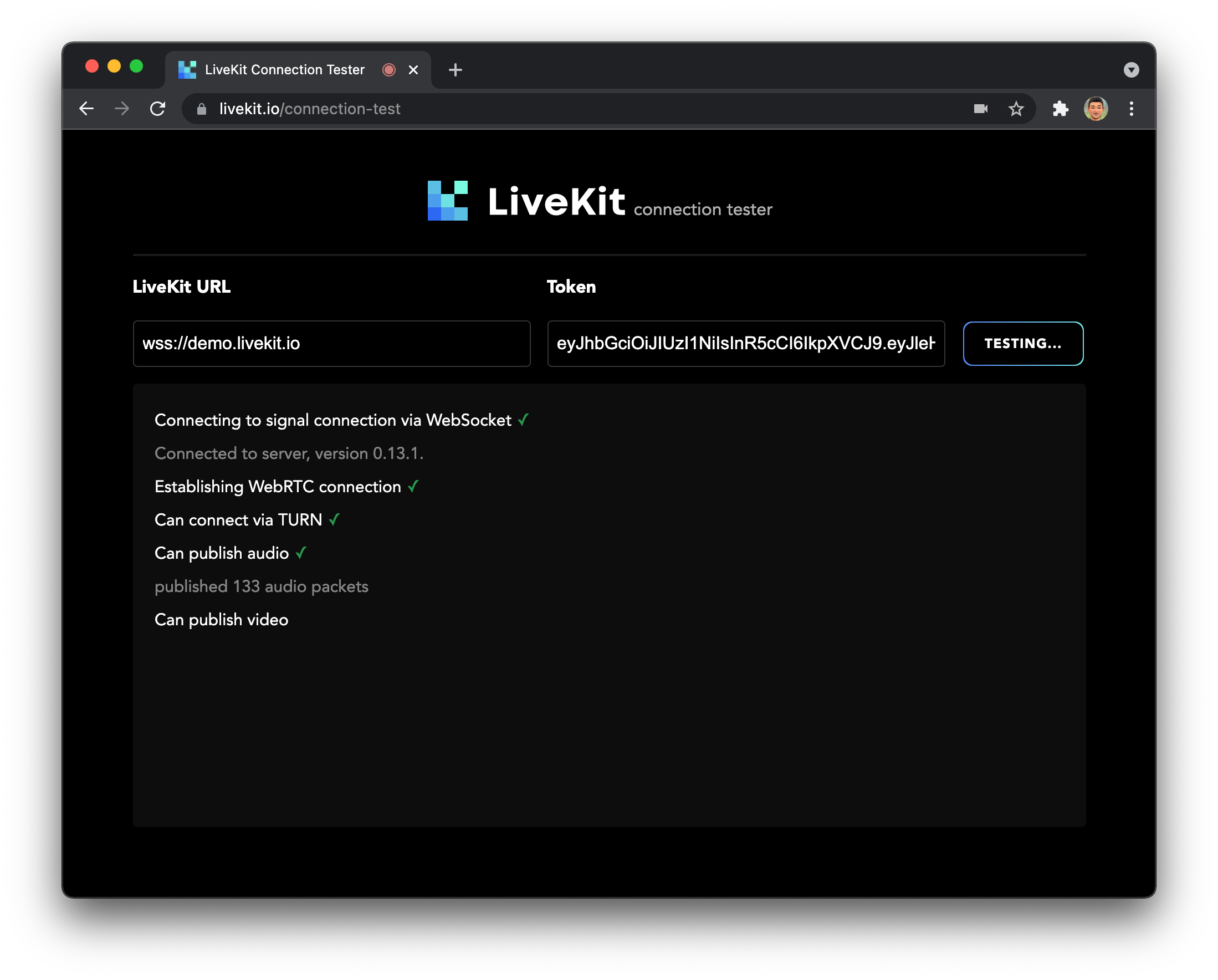The height and width of the screenshot is (980, 1218).
Task: Click the Token input field
Action: point(746,344)
